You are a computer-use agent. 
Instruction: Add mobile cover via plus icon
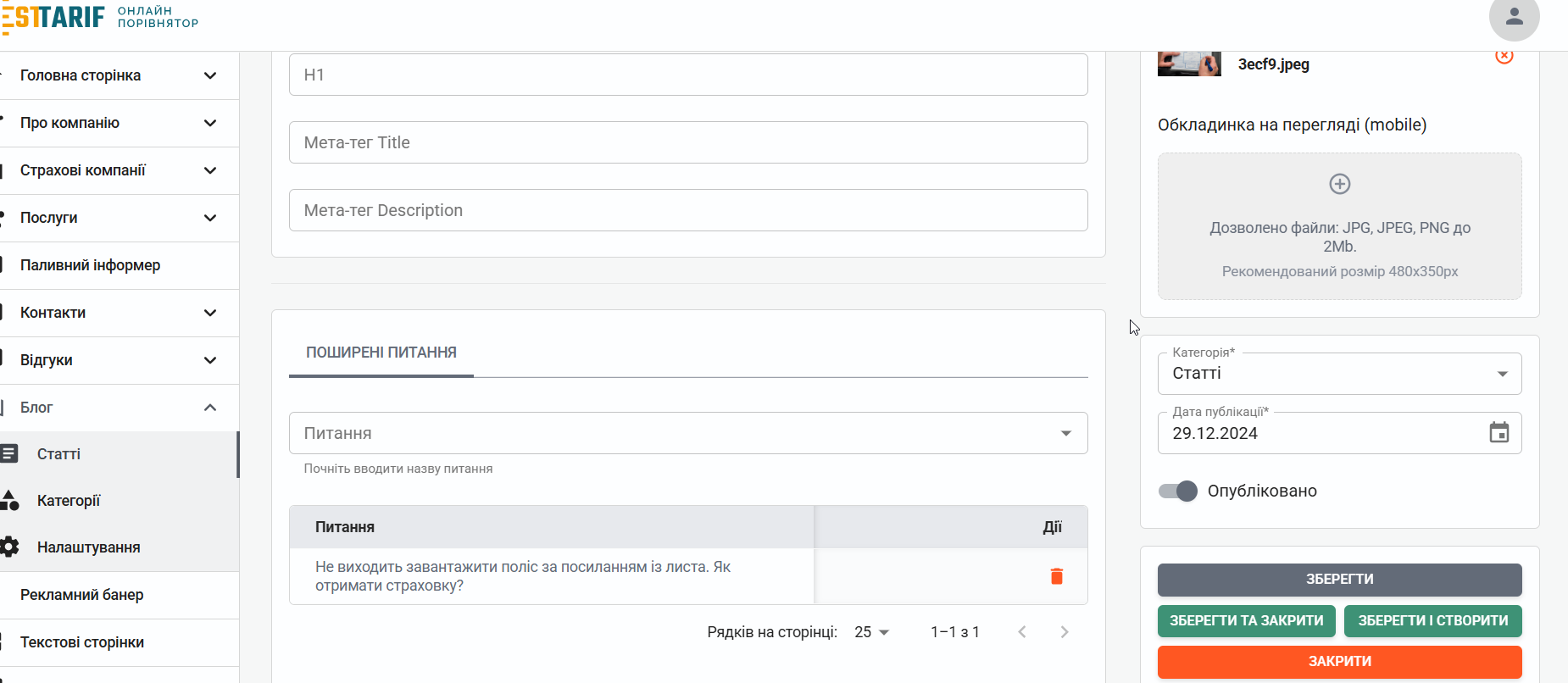[1340, 184]
